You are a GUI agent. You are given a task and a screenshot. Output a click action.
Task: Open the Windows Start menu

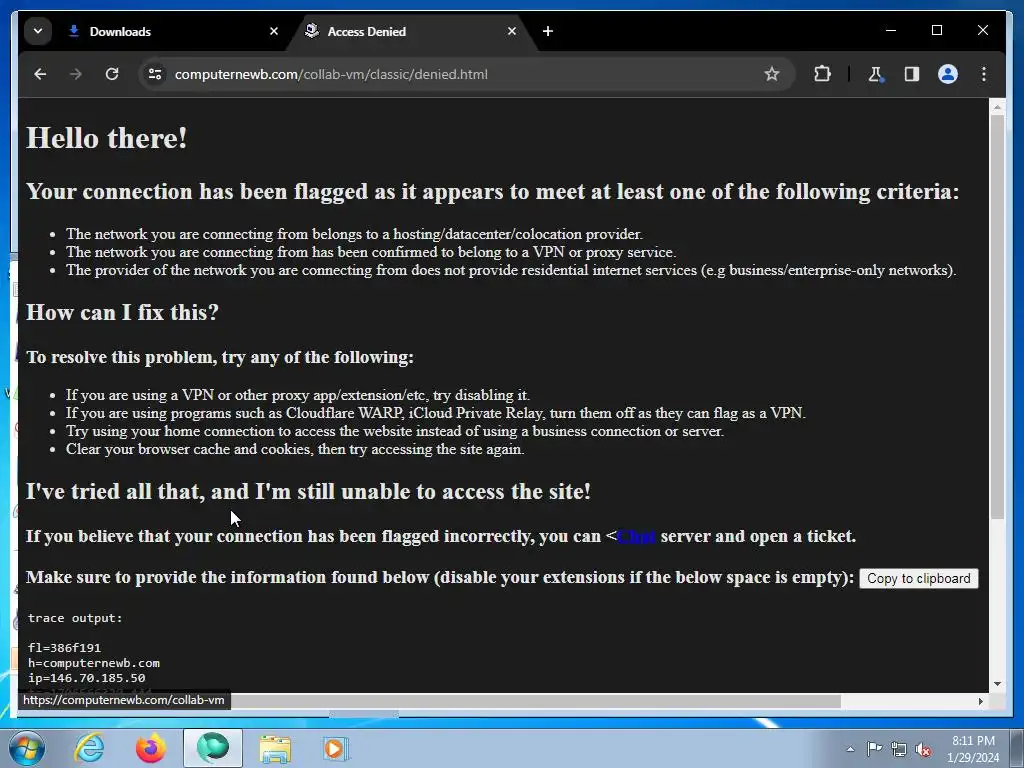click(x=27, y=748)
